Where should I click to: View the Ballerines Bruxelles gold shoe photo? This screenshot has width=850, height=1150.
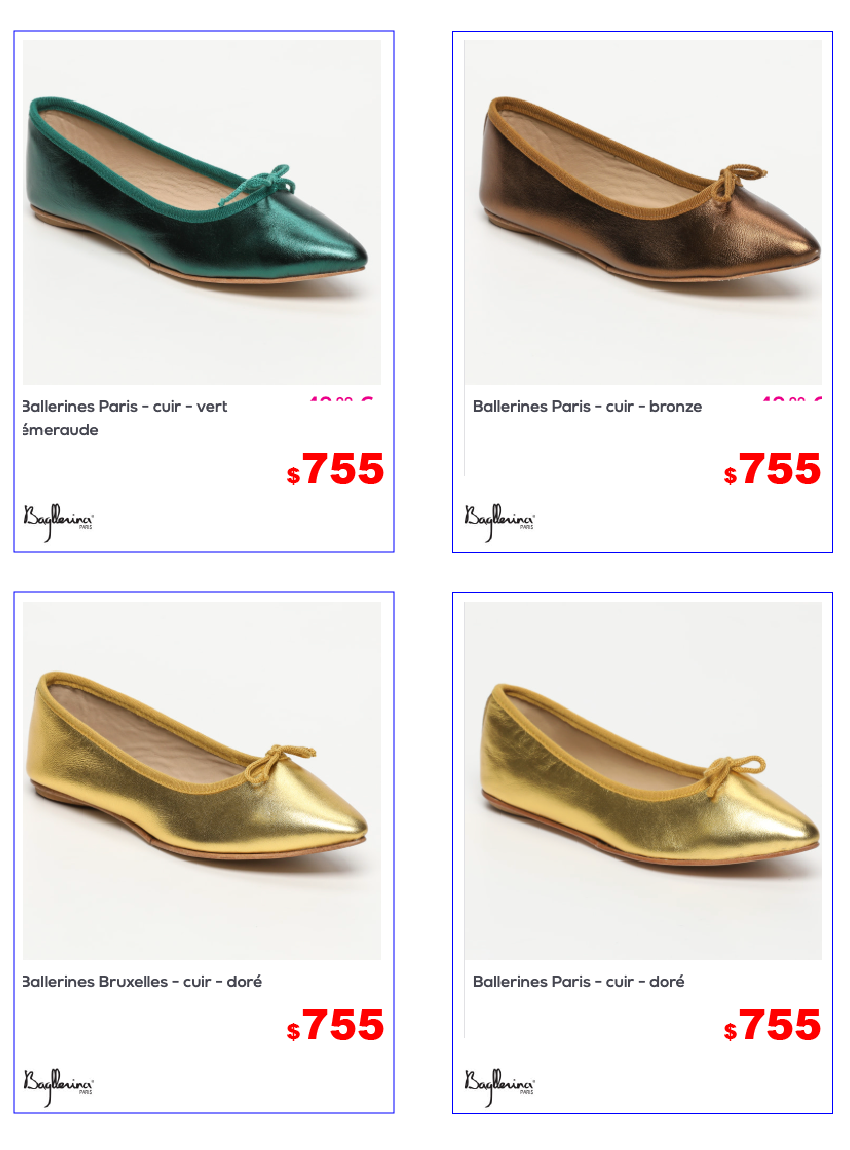[202, 780]
